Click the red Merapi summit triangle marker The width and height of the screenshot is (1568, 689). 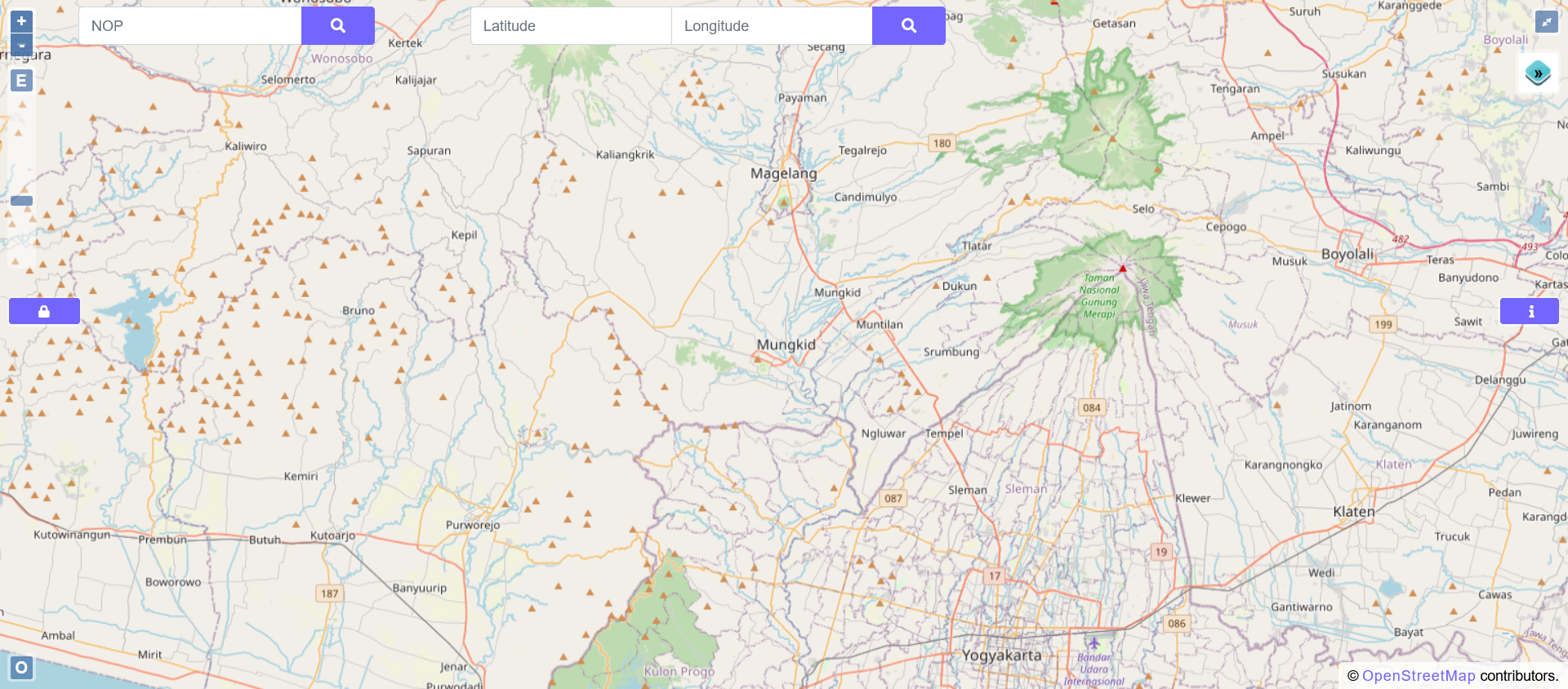pos(1123,269)
